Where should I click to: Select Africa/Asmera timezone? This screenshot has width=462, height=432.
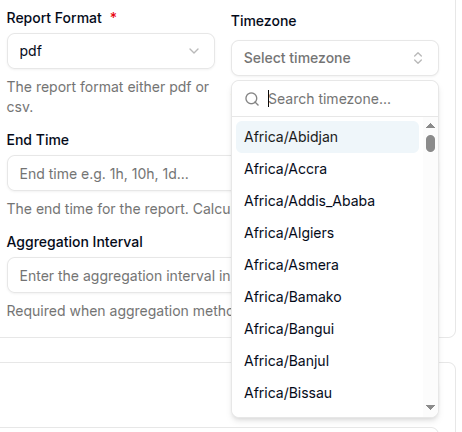pos(327,265)
